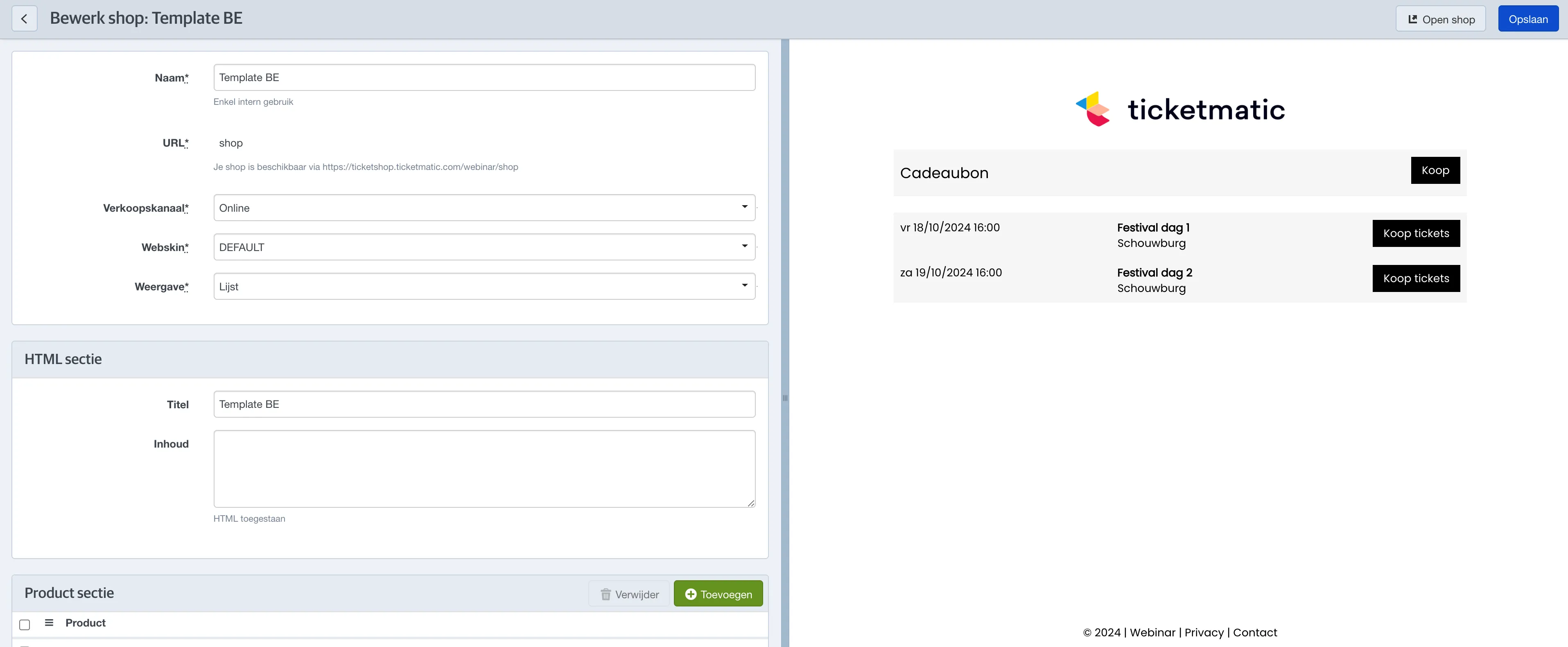
Task: Click the back arrow button
Action: point(24,19)
